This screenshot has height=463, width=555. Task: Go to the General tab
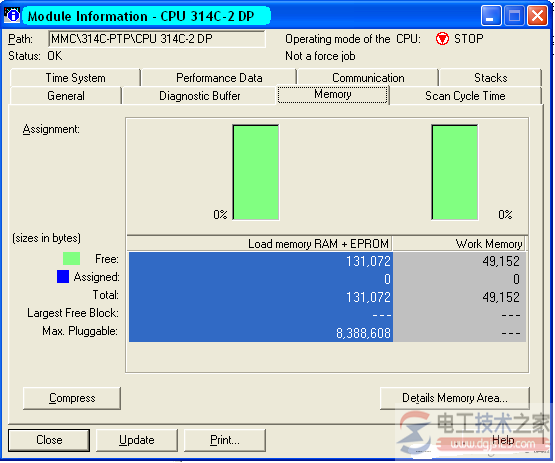(66, 96)
